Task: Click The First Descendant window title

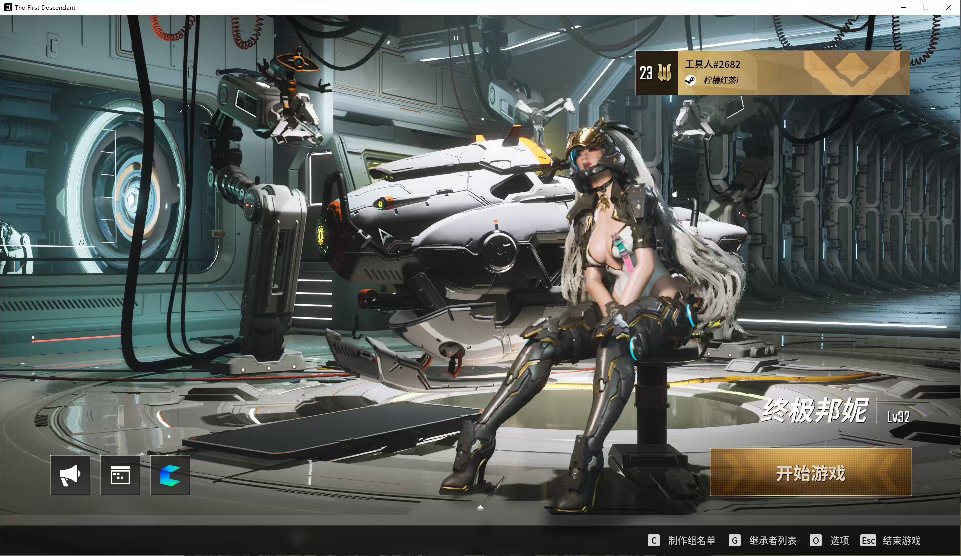Action: [x=45, y=7]
